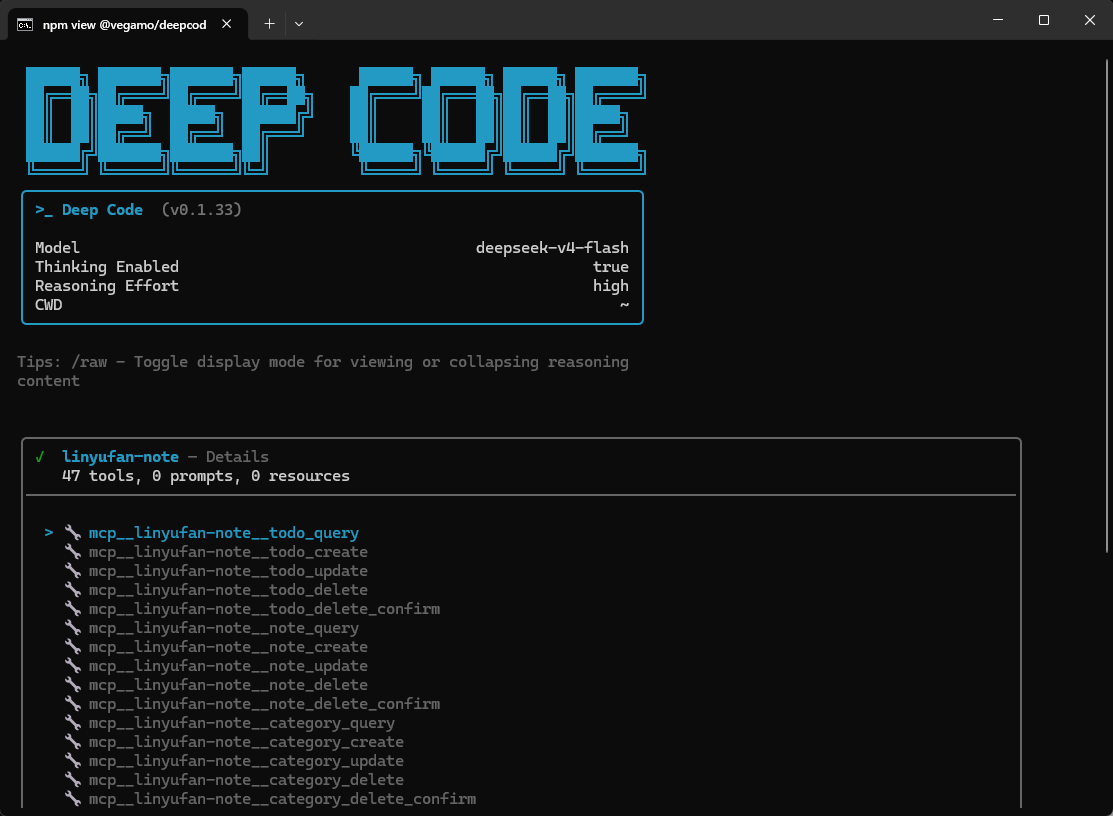
Task: Click the Model label
Action: click(x=57, y=248)
